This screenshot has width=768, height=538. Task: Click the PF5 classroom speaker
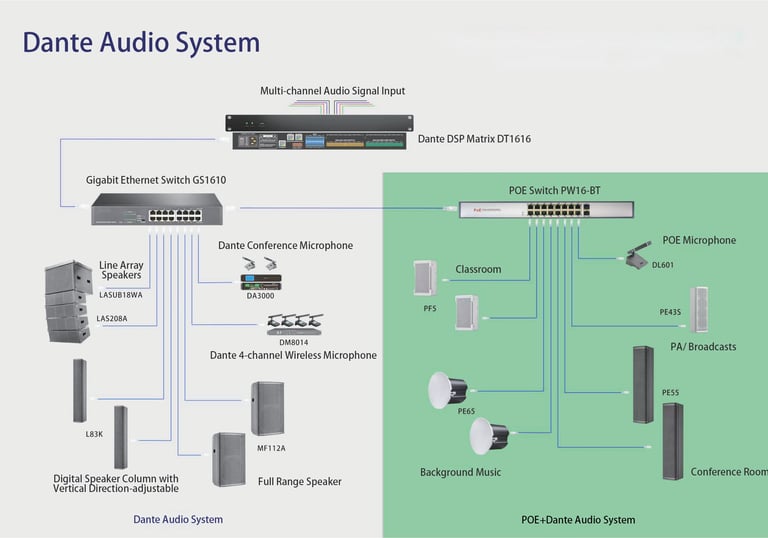pos(425,278)
